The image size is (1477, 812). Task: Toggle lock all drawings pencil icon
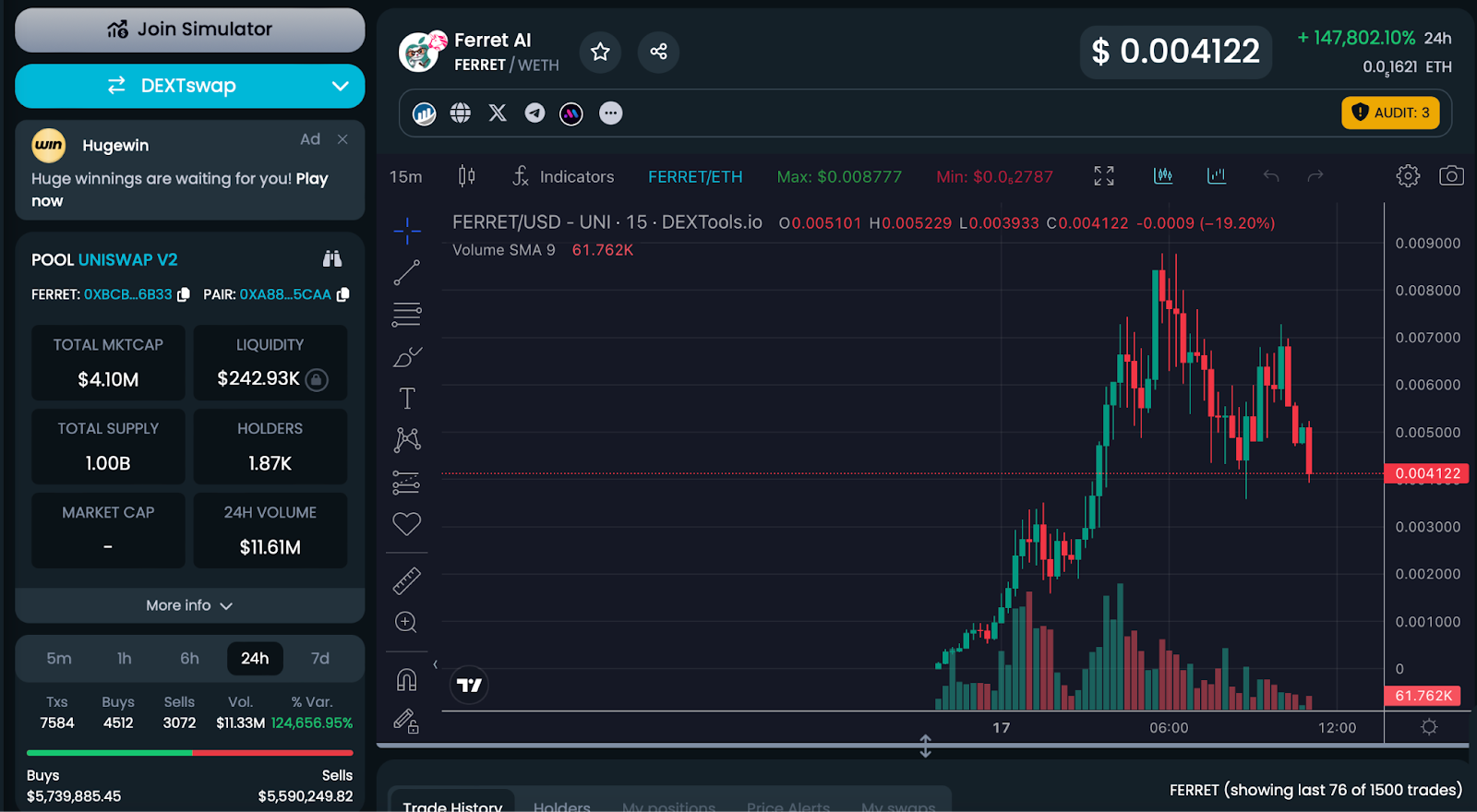point(407,721)
